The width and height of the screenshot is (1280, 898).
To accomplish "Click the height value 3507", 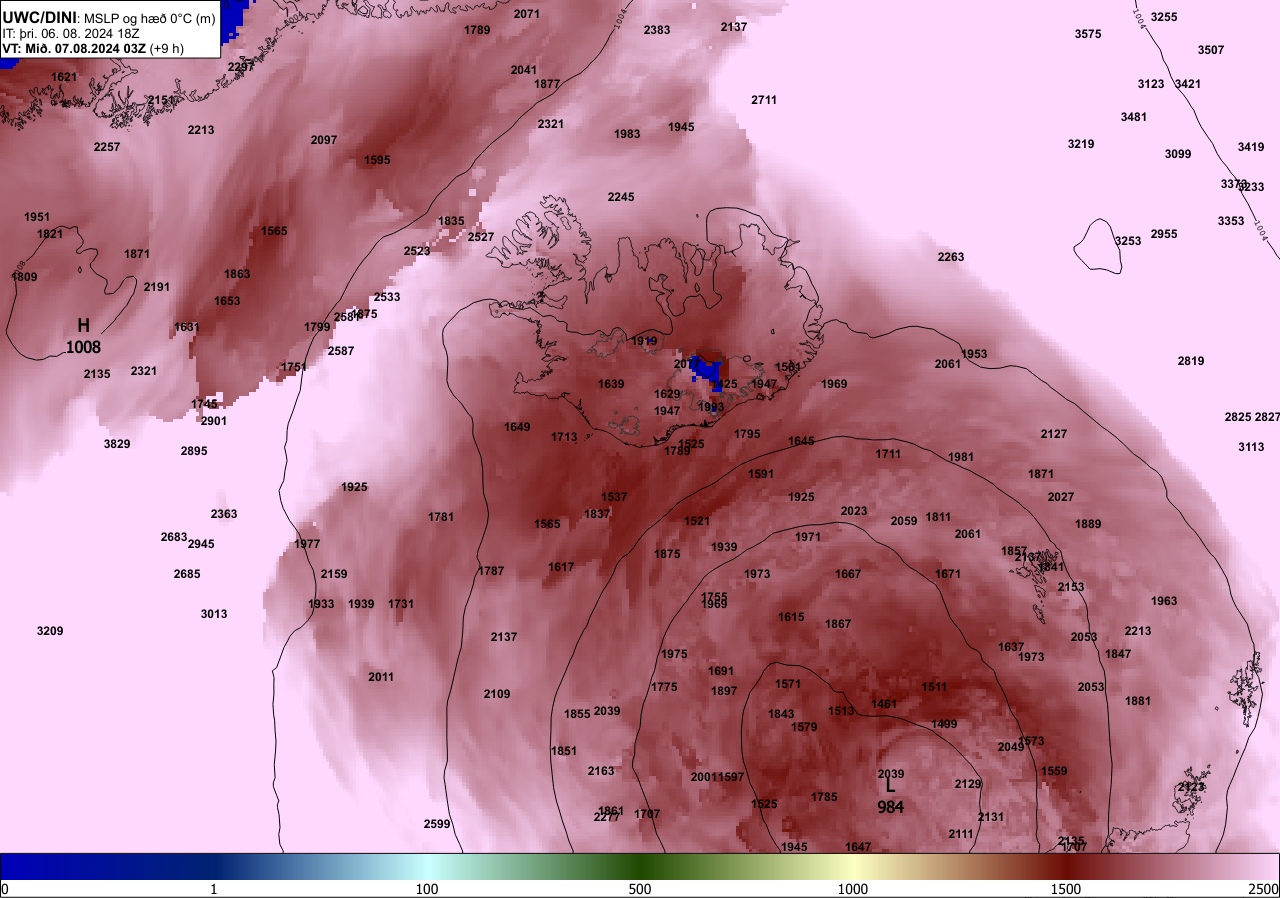I will 1211,50.
